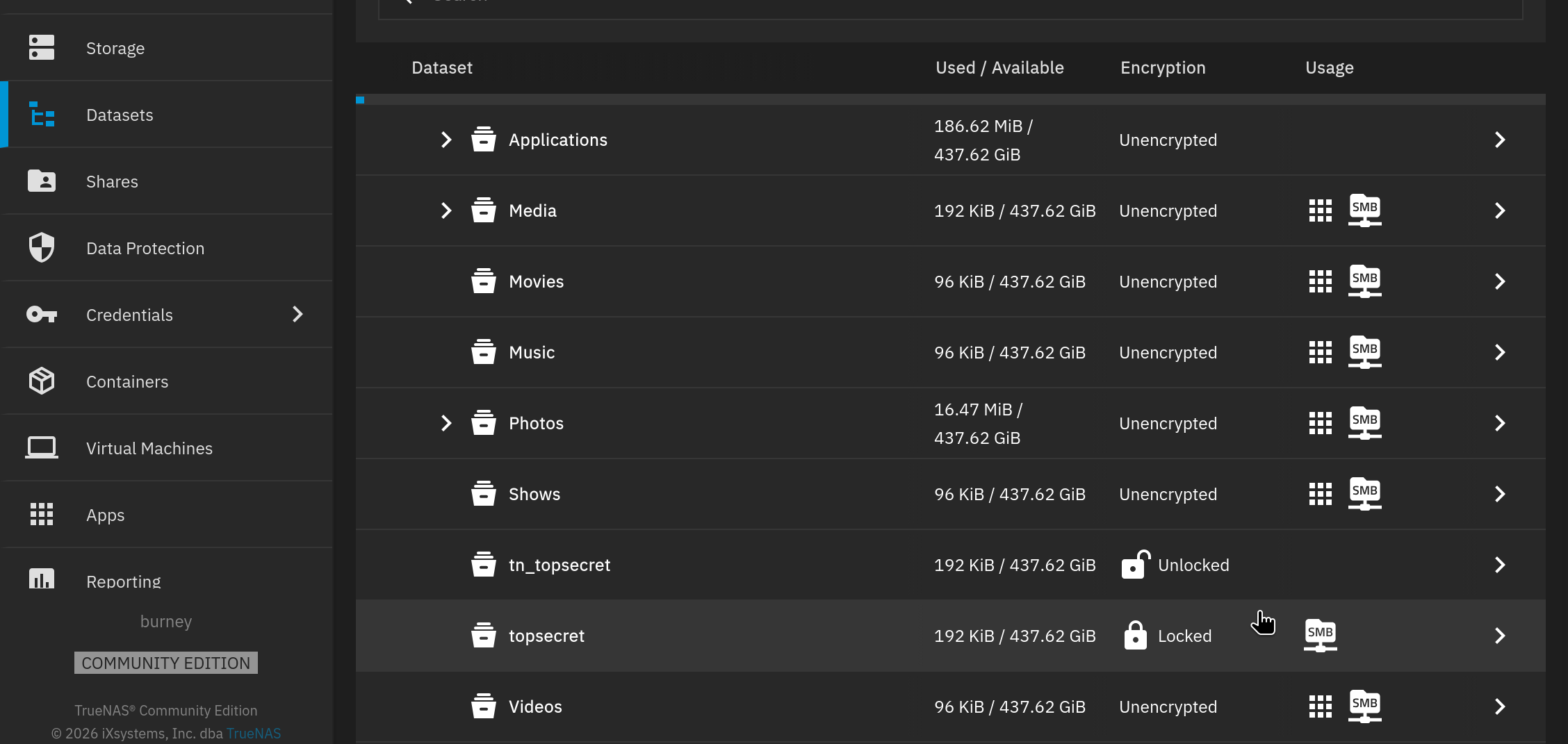This screenshot has width=1568, height=744.
Task: Click the Applications dataset icon
Action: 484,140
